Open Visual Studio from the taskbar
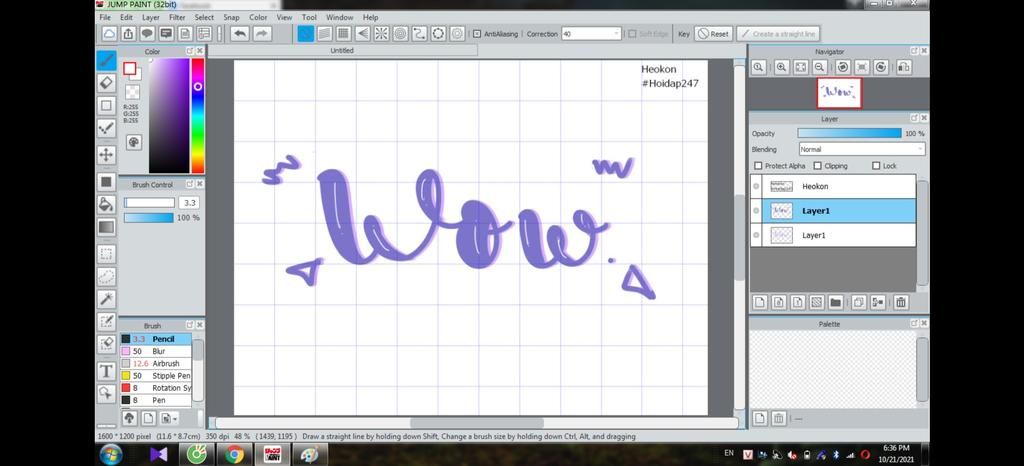 pyautogui.click(x=159, y=454)
